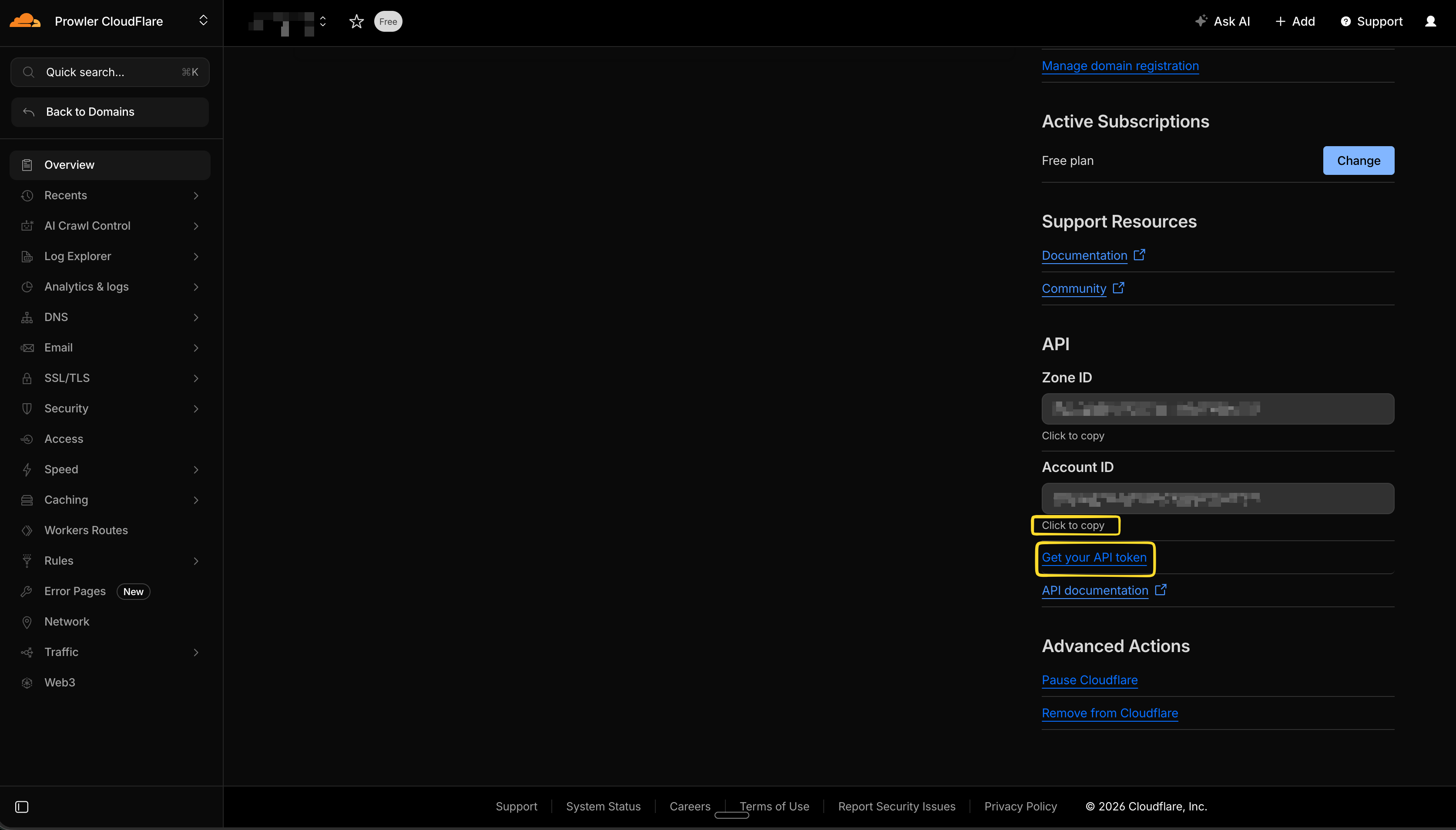Viewport: 1456px width, 830px height.
Task: Click the Change plan button
Action: click(1358, 161)
